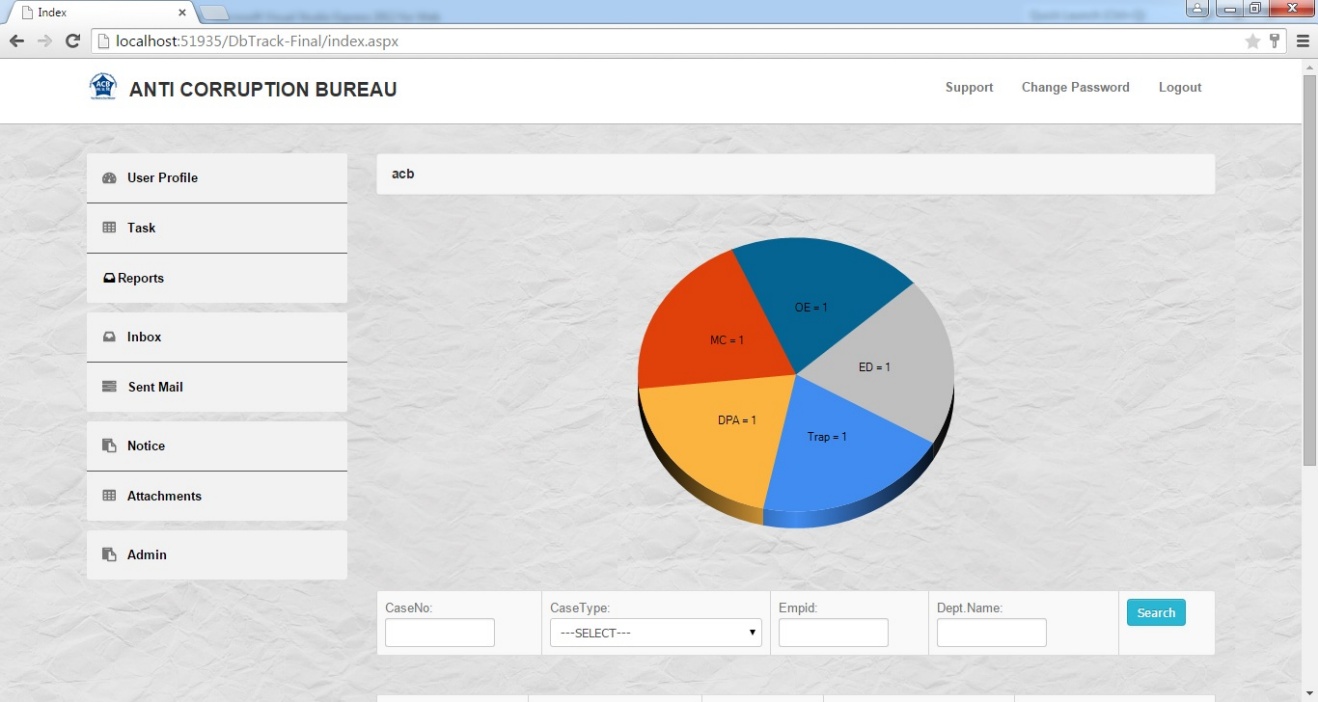Click the Inbox tray icon
The height and width of the screenshot is (702, 1318).
(110, 337)
